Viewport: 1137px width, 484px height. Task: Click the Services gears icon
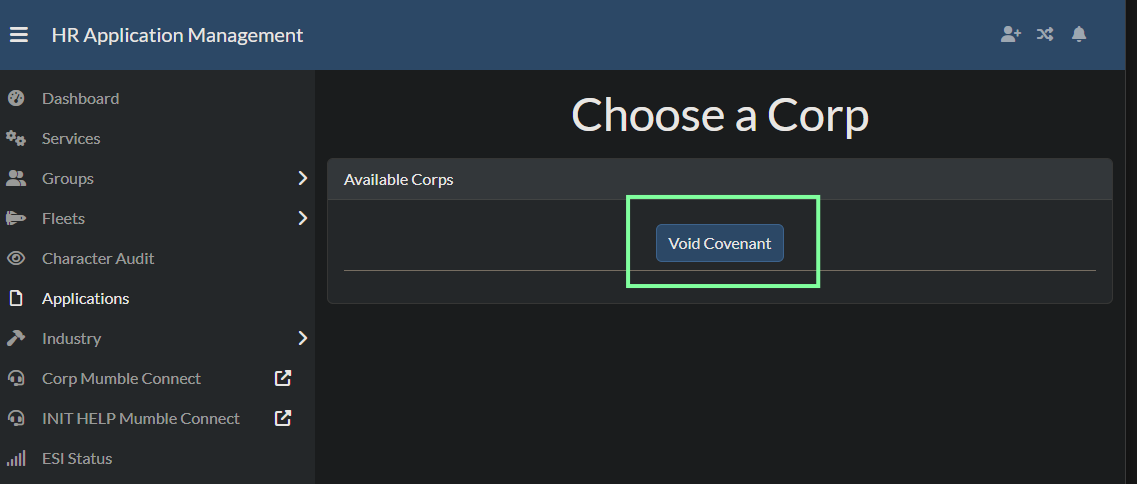point(16,138)
